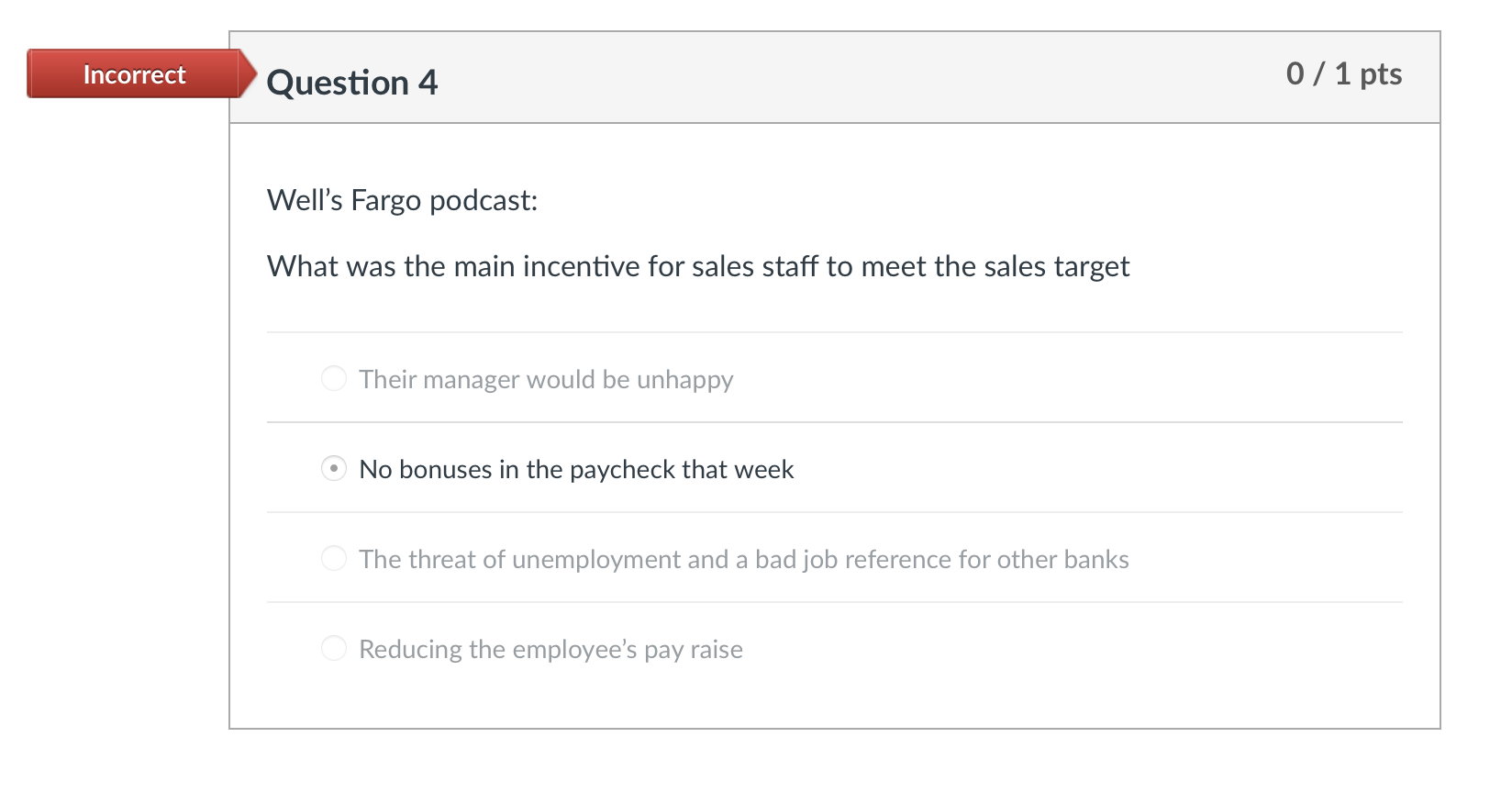1512x793 pixels.
Task: Click the arrow tip of the Incorrect flag
Action: [250, 73]
